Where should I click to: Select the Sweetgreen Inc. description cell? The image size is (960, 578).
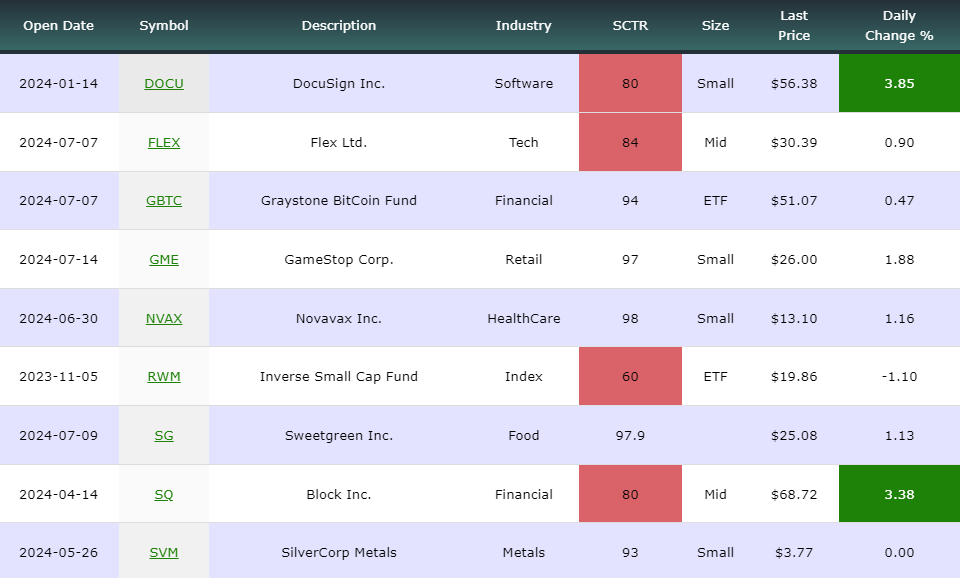pyautogui.click(x=339, y=435)
